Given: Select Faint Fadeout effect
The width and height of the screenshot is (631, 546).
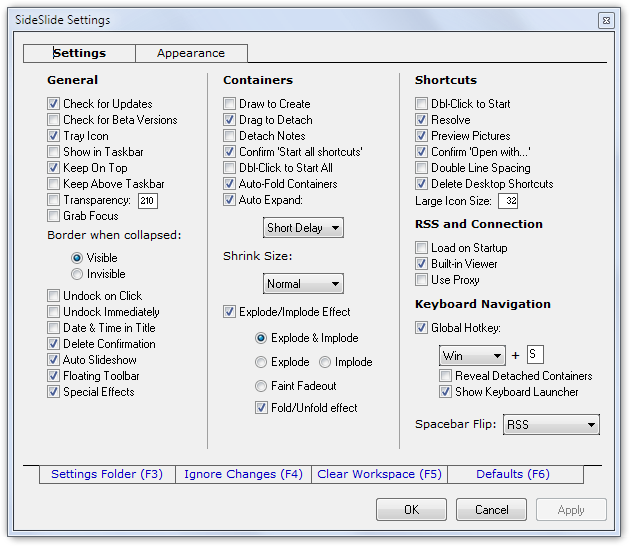Looking at the screenshot, I should (x=261, y=386).
